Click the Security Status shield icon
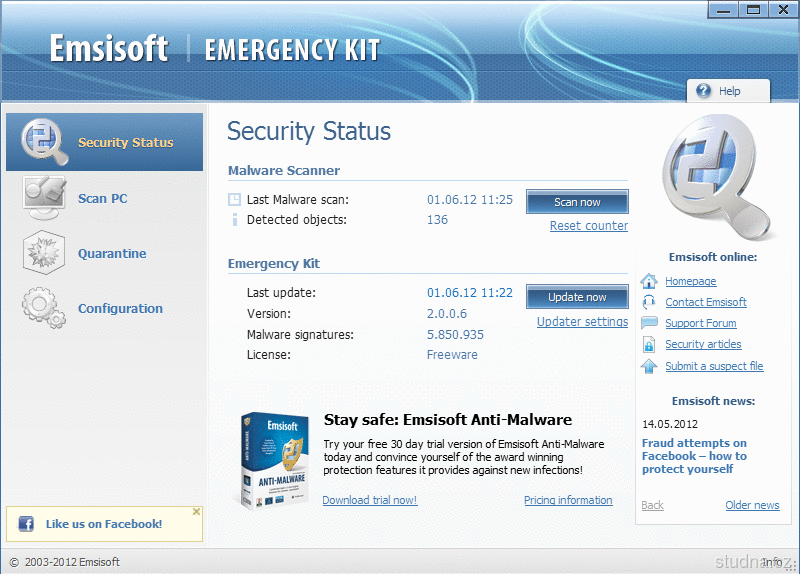Viewport: 800px width, 574px height. (44, 142)
